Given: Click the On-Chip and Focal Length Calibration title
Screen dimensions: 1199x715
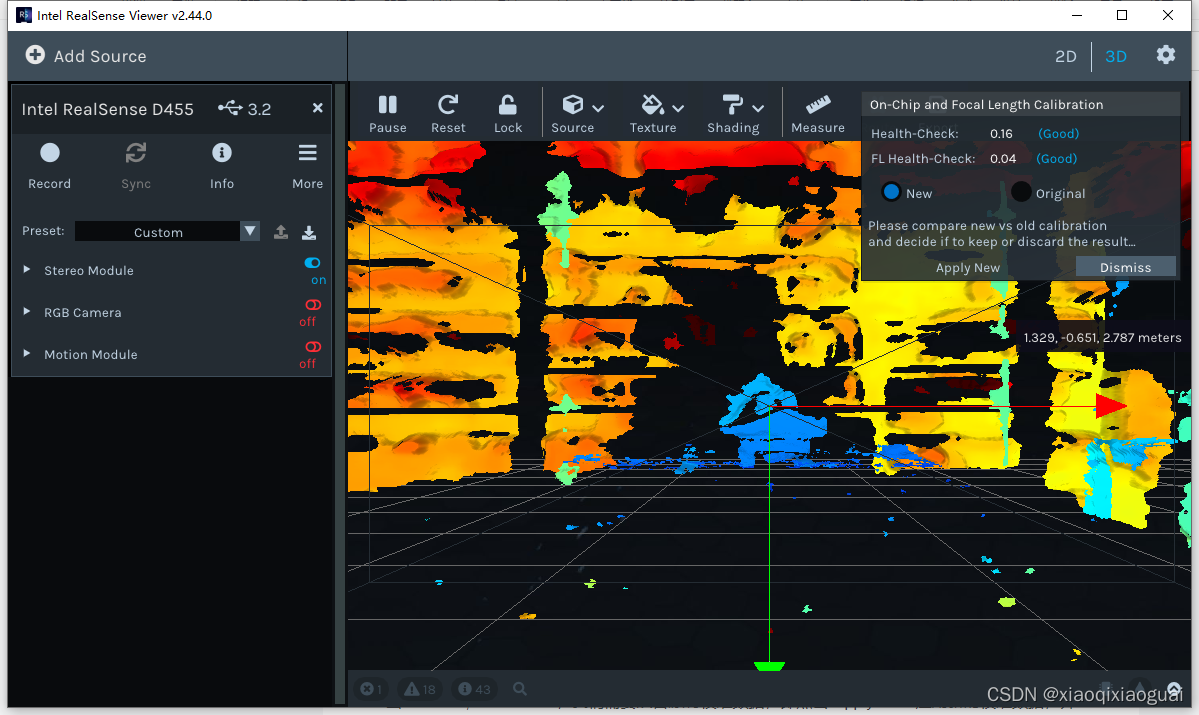Looking at the screenshot, I should pos(986,105).
